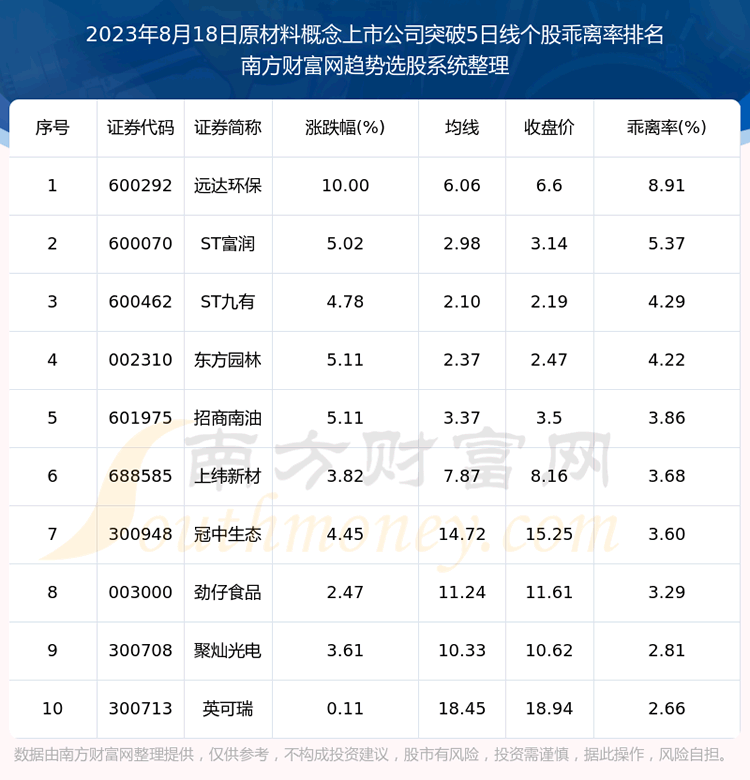Select stock code 300948
Image resolution: width=750 pixels, height=780 pixels.
[x=140, y=534]
